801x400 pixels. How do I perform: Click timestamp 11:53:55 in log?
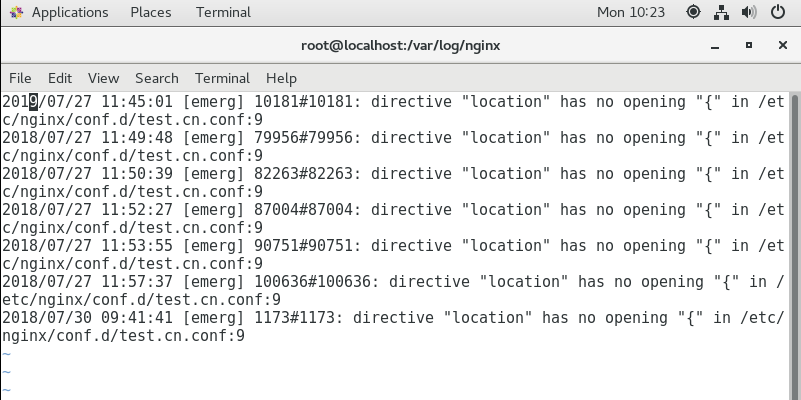tap(137, 246)
